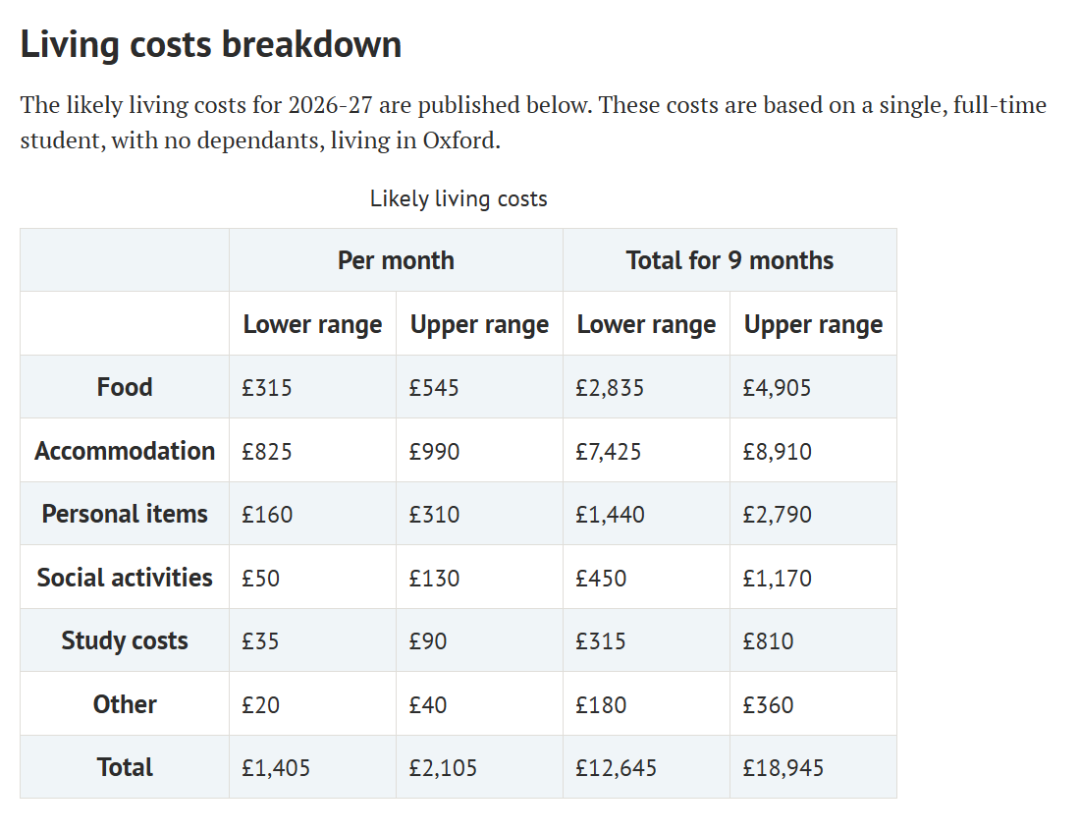
Task: Click the 'Social activities' row label
Action: click(125, 577)
